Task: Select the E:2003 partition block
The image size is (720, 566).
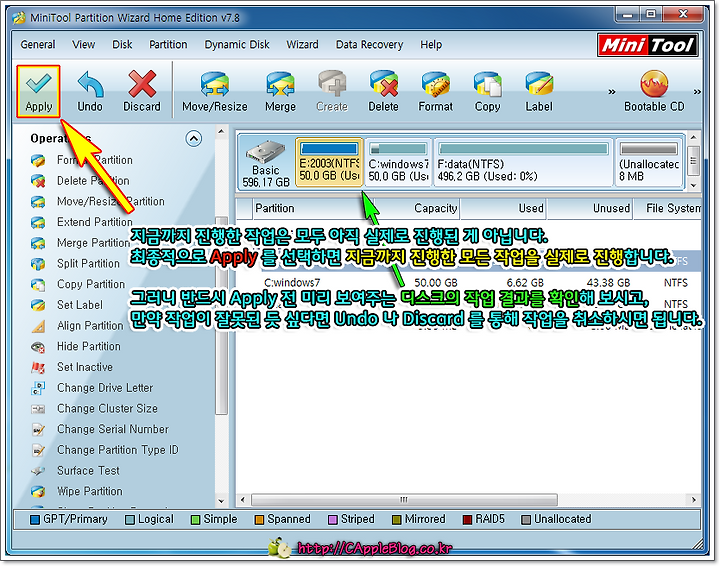Action: pos(329,163)
